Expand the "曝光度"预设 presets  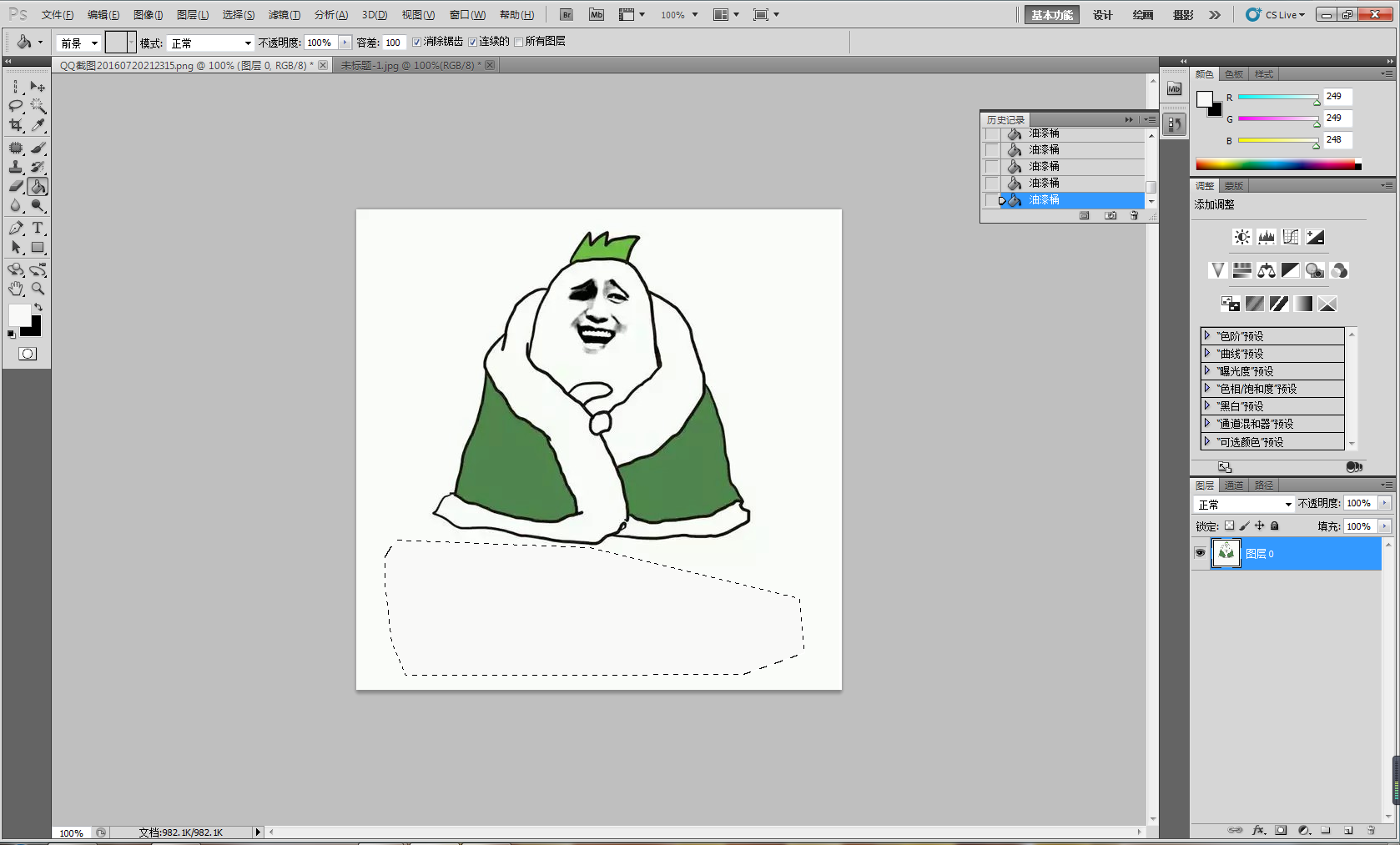(x=1206, y=370)
